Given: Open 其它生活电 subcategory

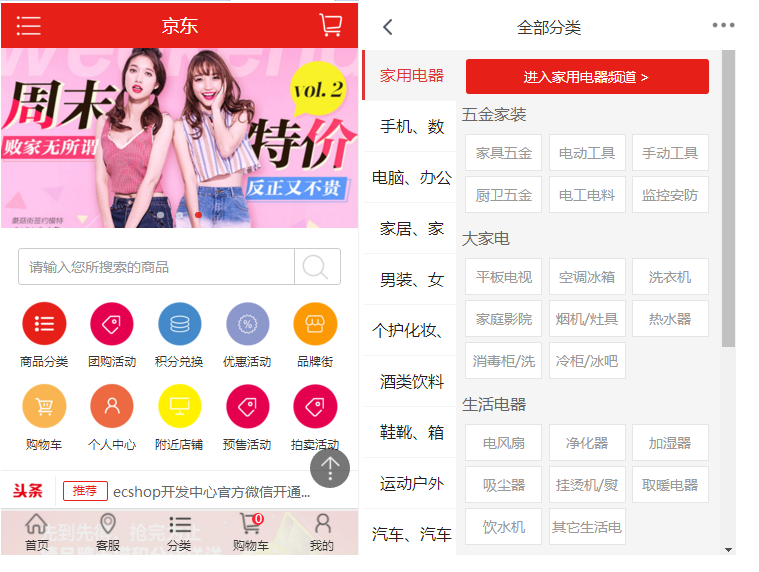Looking at the screenshot, I should 587,527.
